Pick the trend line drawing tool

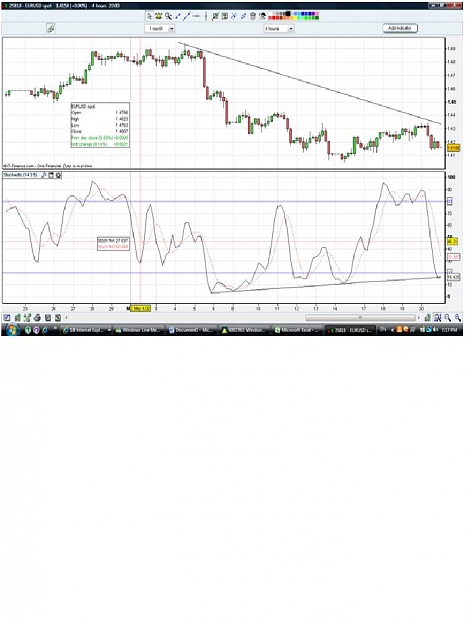(186, 16)
